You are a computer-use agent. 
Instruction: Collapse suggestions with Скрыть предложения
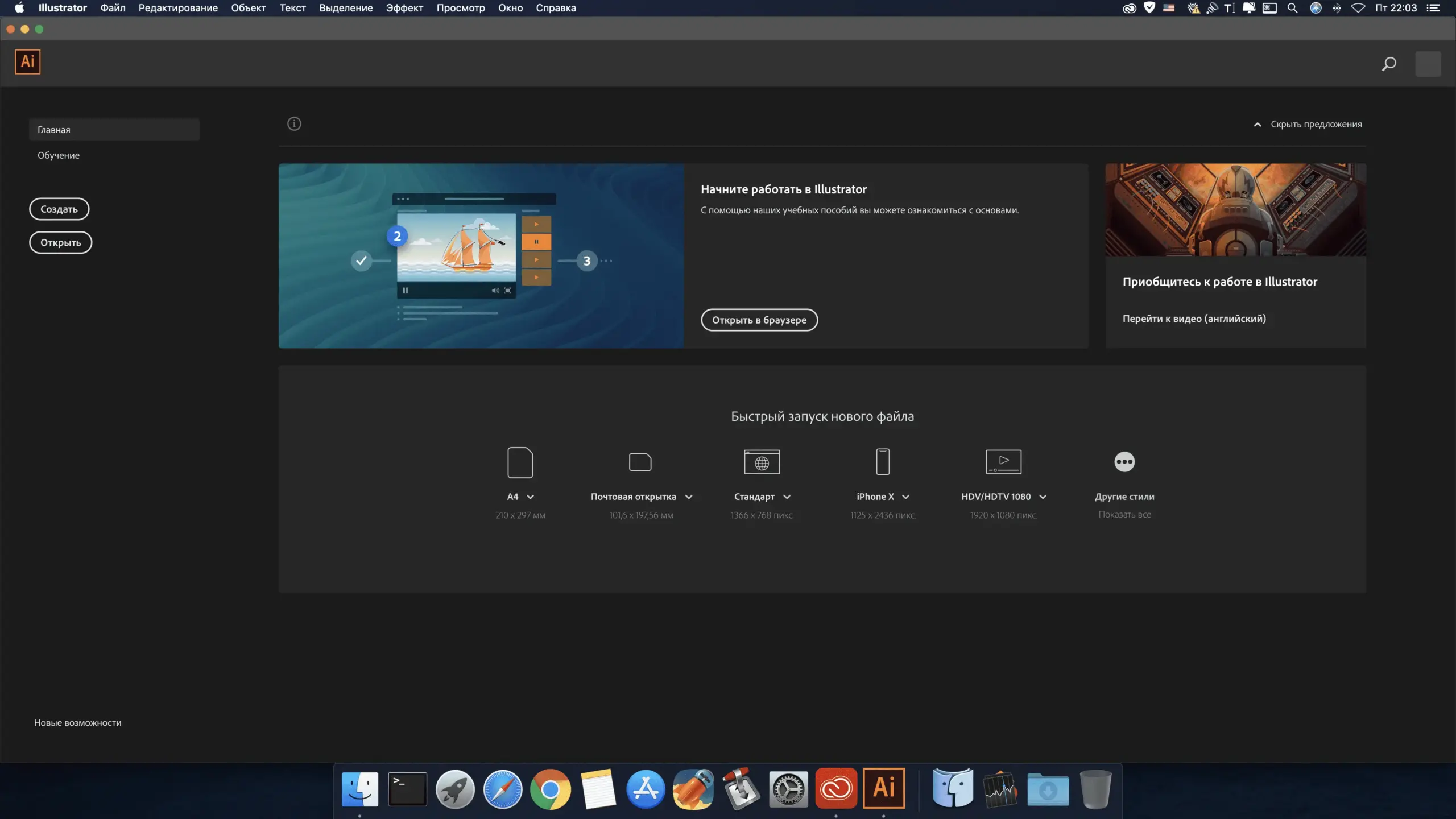pyautogui.click(x=1308, y=124)
